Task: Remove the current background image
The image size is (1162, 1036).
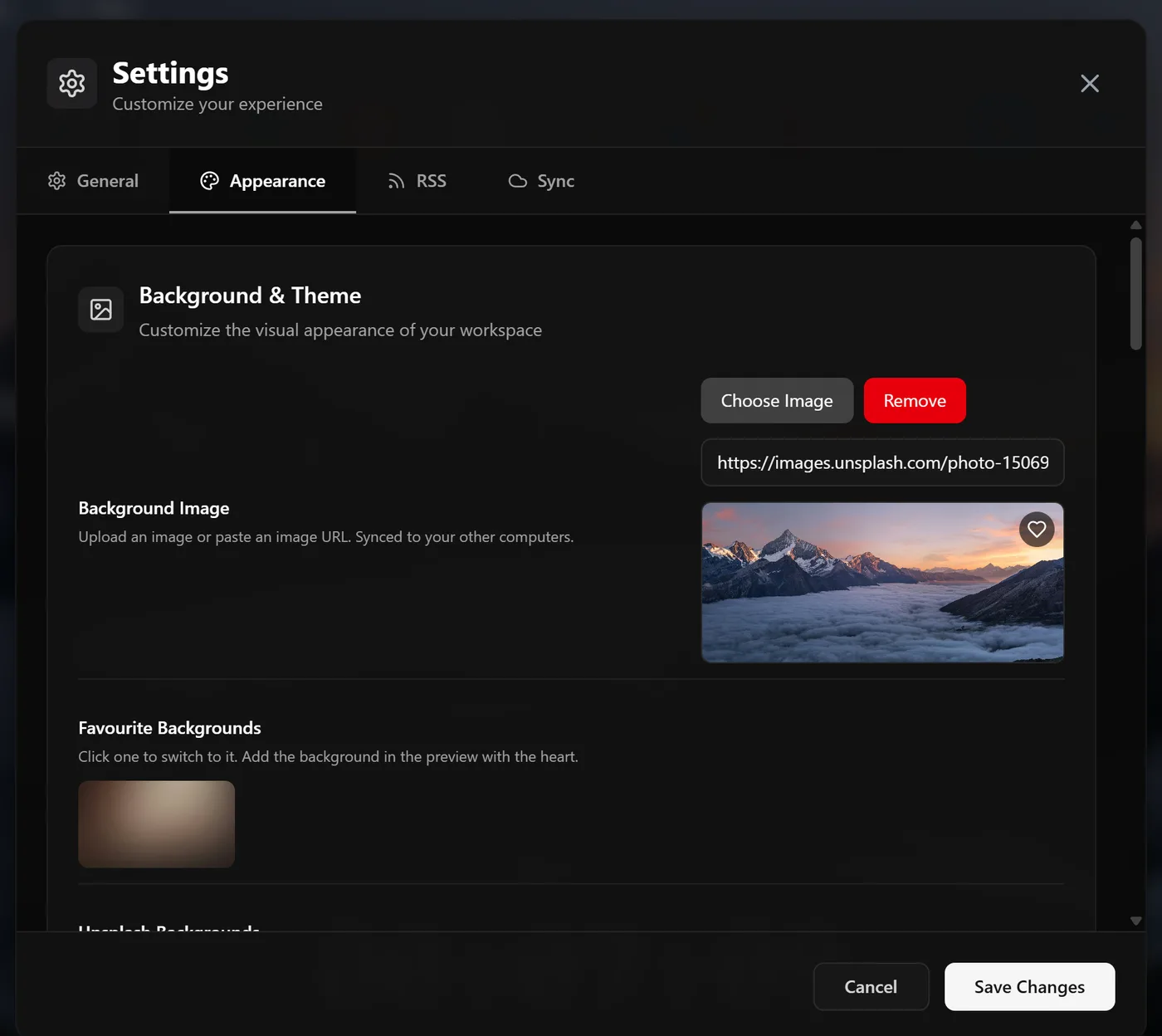Action: (915, 400)
